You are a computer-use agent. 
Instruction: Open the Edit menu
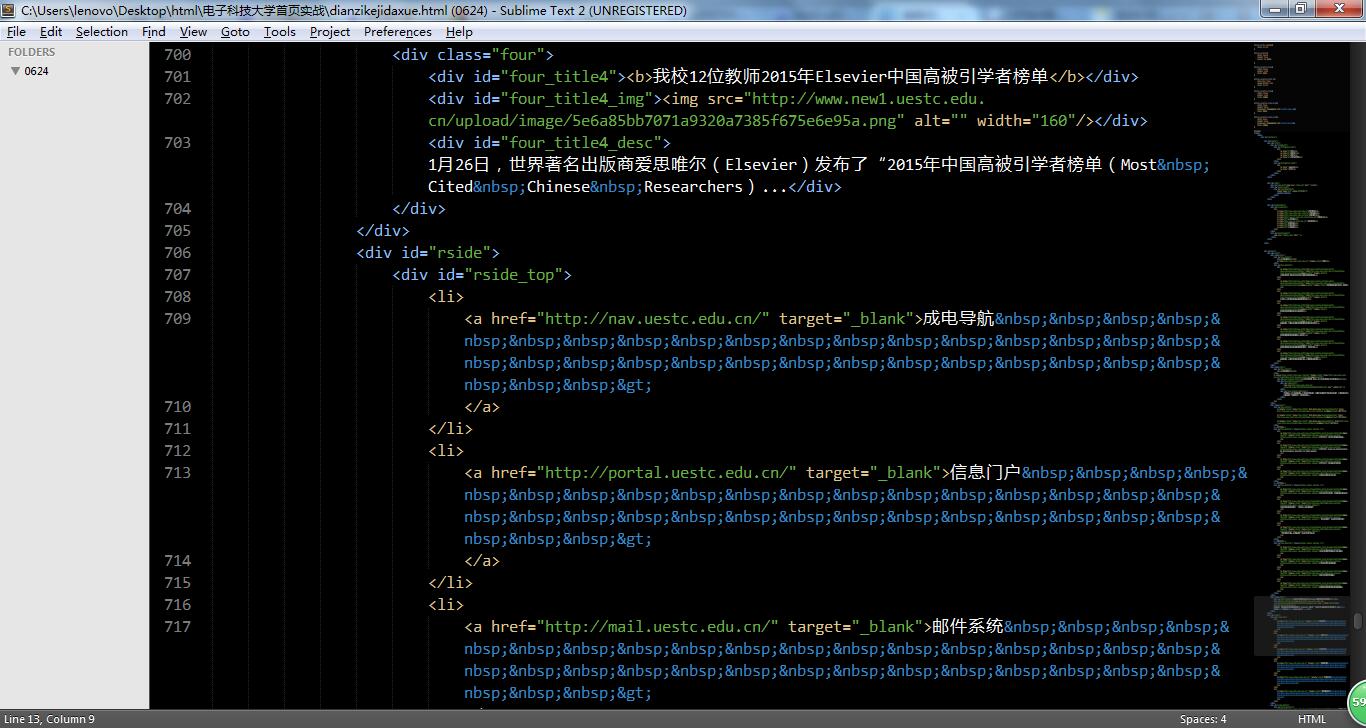[51, 31]
